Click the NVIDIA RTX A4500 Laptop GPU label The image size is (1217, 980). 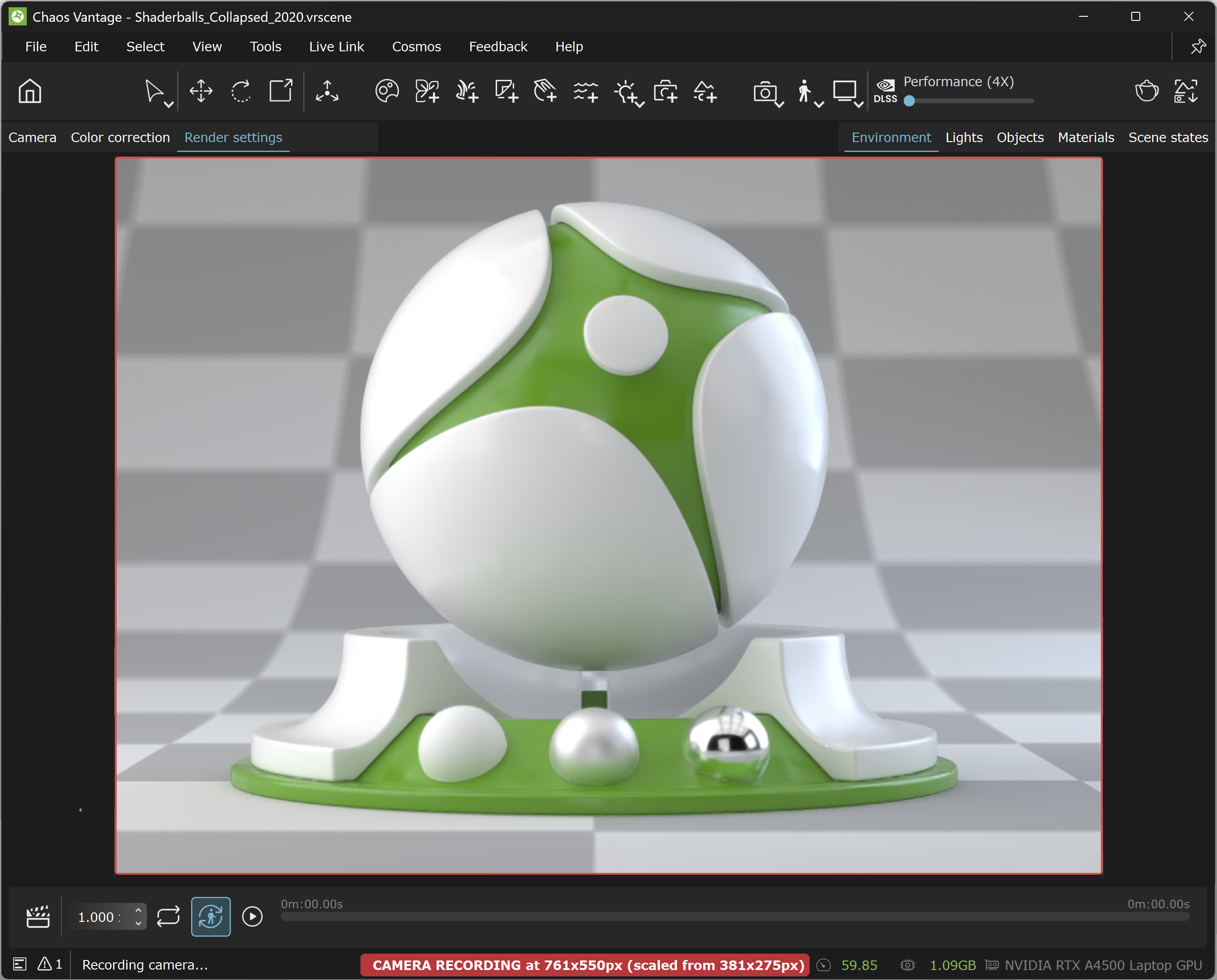[x=1103, y=965]
